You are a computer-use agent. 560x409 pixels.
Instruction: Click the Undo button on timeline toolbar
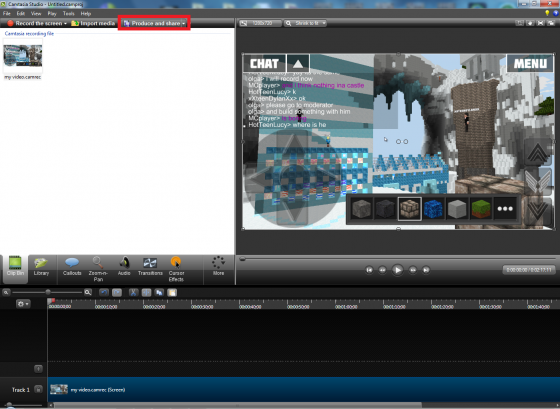pos(104,293)
